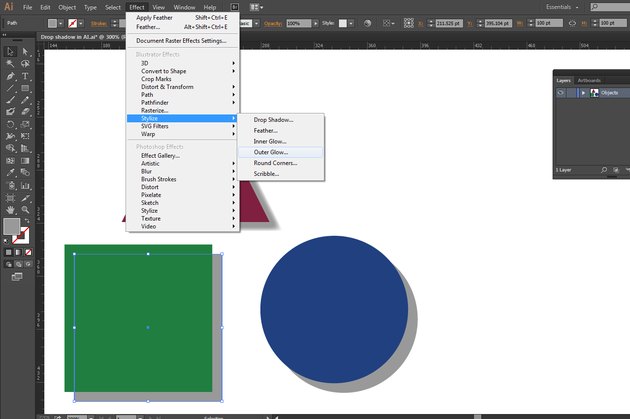Choose Round Corners from Stylize submenu
This screenshot has height=419, width=630.
(x=280, y=163)
